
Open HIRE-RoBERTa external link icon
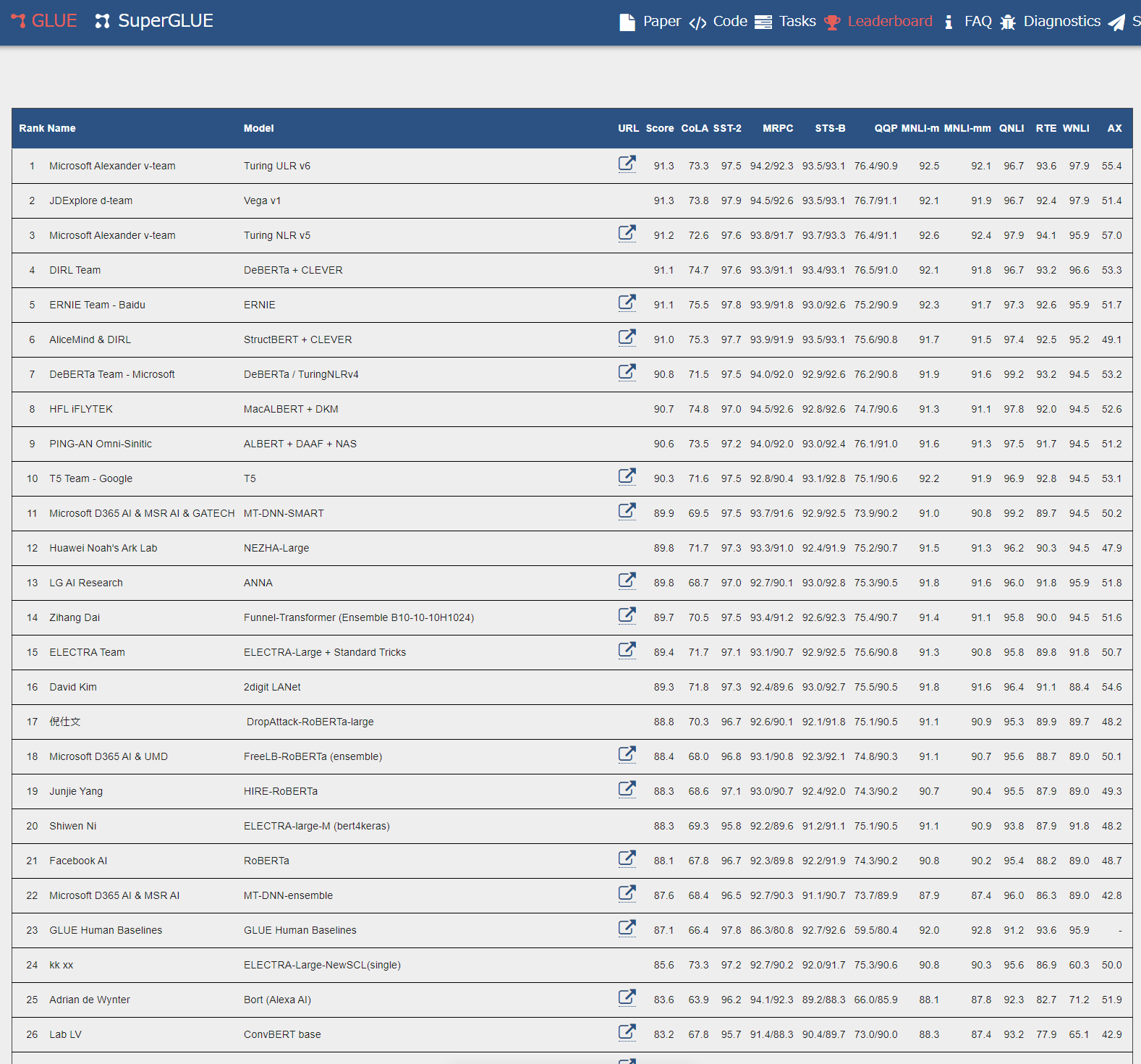coord(627,789)
